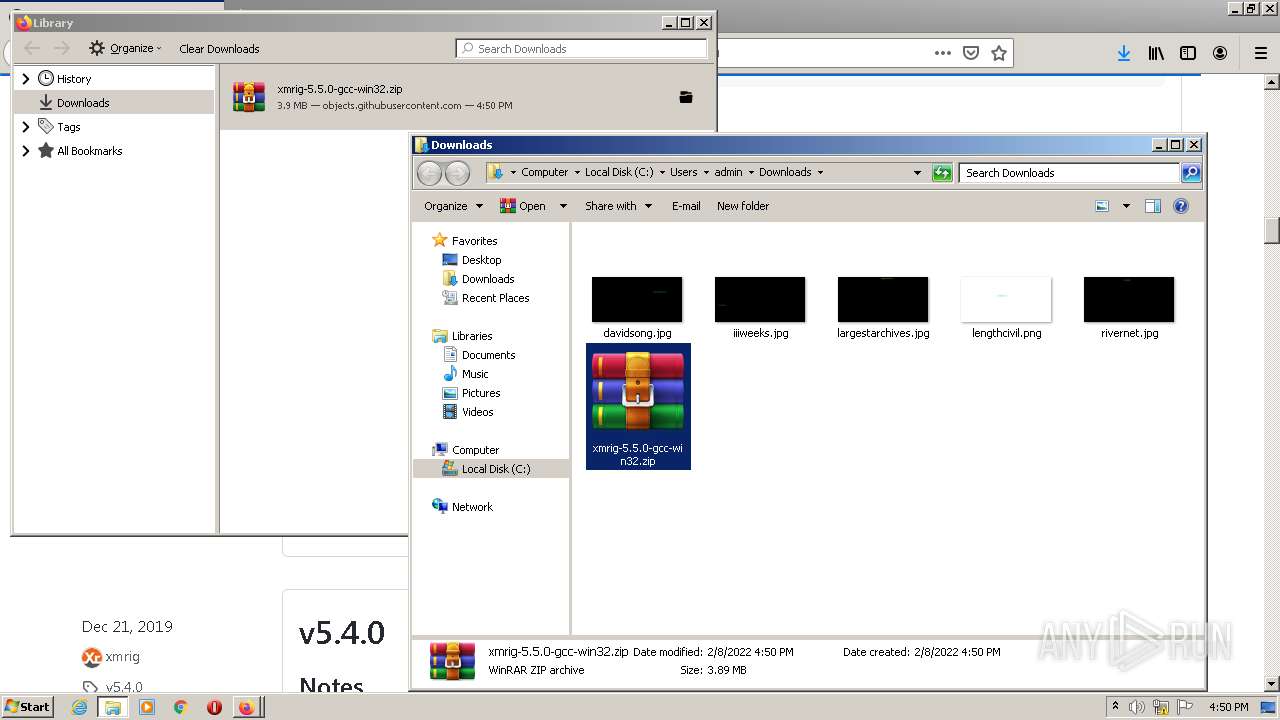
Task: Click Windows Start button
Action: click(x=27, y=707)
